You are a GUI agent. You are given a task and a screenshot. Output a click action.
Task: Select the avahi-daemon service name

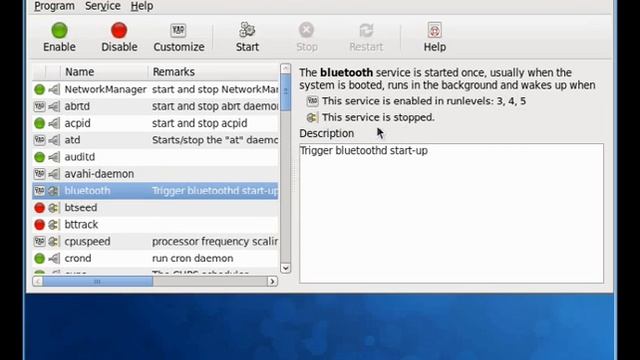pyautogui.click(x=99, y=174)
